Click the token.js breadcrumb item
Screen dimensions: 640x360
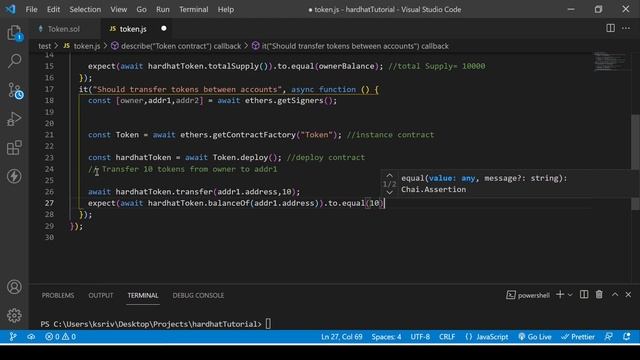click(82, 46)
